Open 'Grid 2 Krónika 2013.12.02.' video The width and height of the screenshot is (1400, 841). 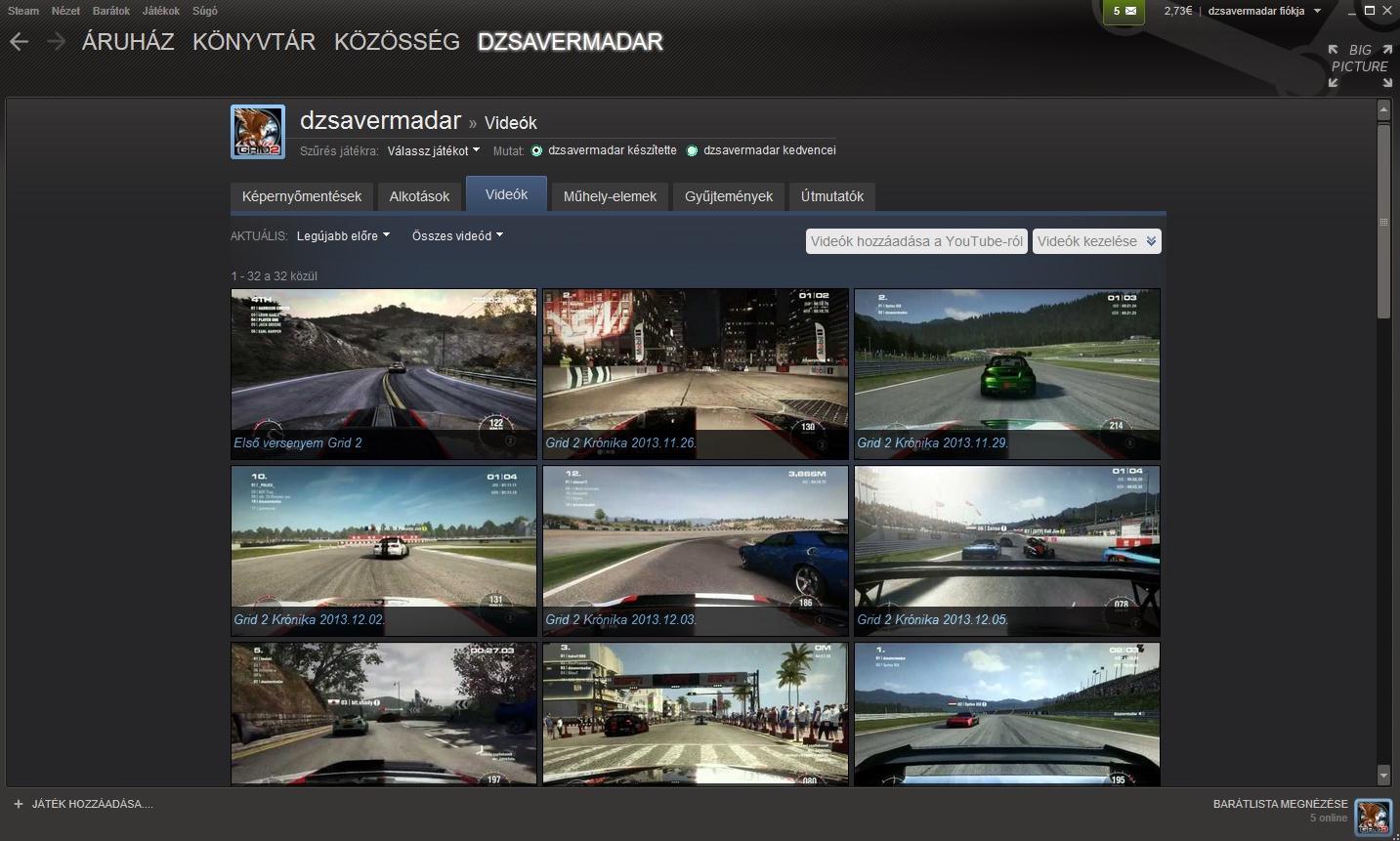pos(384,551)
